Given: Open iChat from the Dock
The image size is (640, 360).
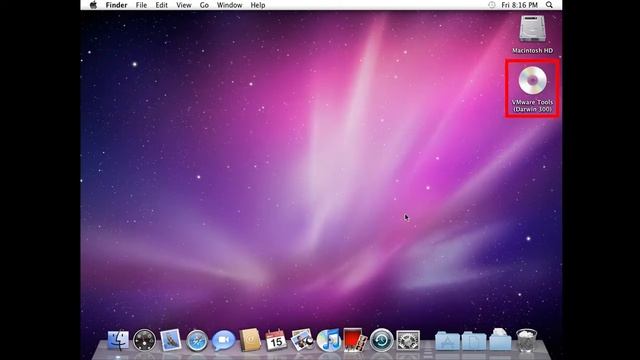Looking at the screenshot, I should [223, 340].
